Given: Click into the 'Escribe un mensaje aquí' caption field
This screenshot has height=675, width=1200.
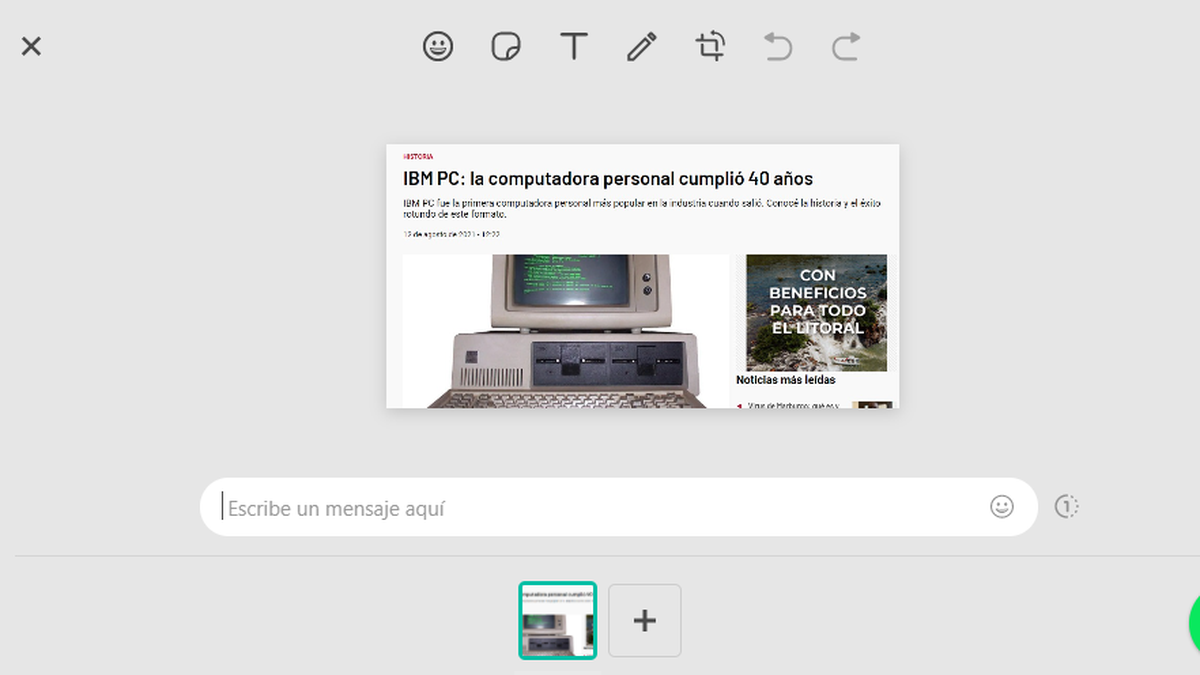Looking at the screenshot, I should [619, 507].
